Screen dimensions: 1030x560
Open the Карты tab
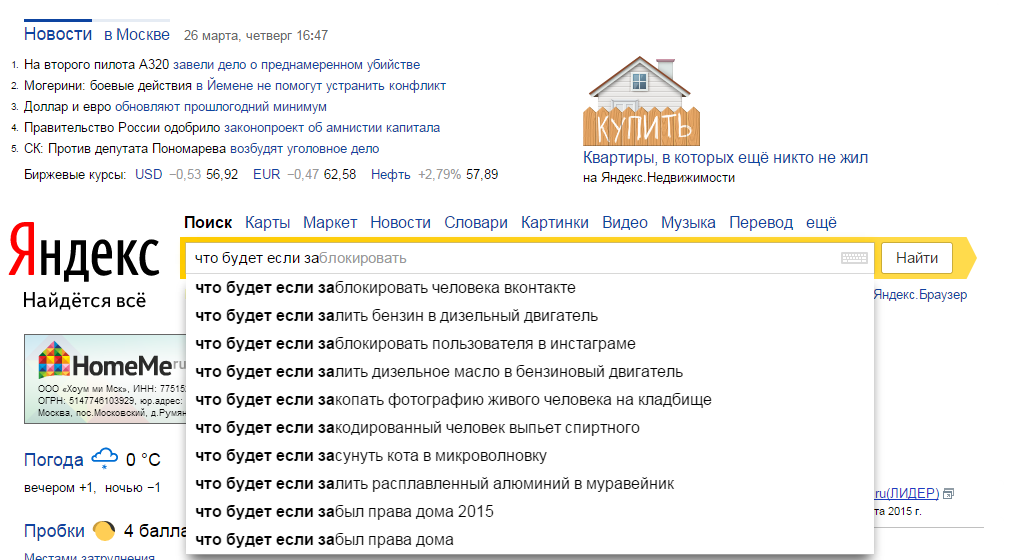click(267, 223)
